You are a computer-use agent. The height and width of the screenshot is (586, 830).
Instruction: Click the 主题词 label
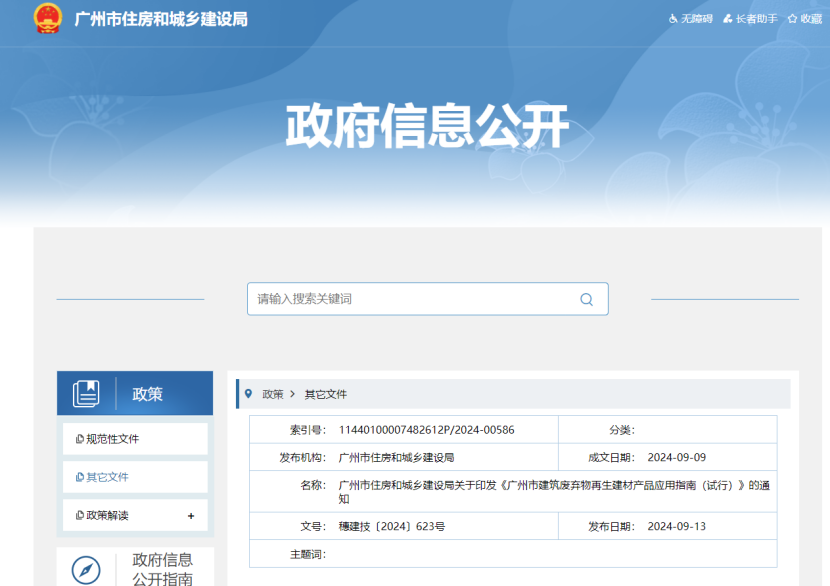(308, 554)
